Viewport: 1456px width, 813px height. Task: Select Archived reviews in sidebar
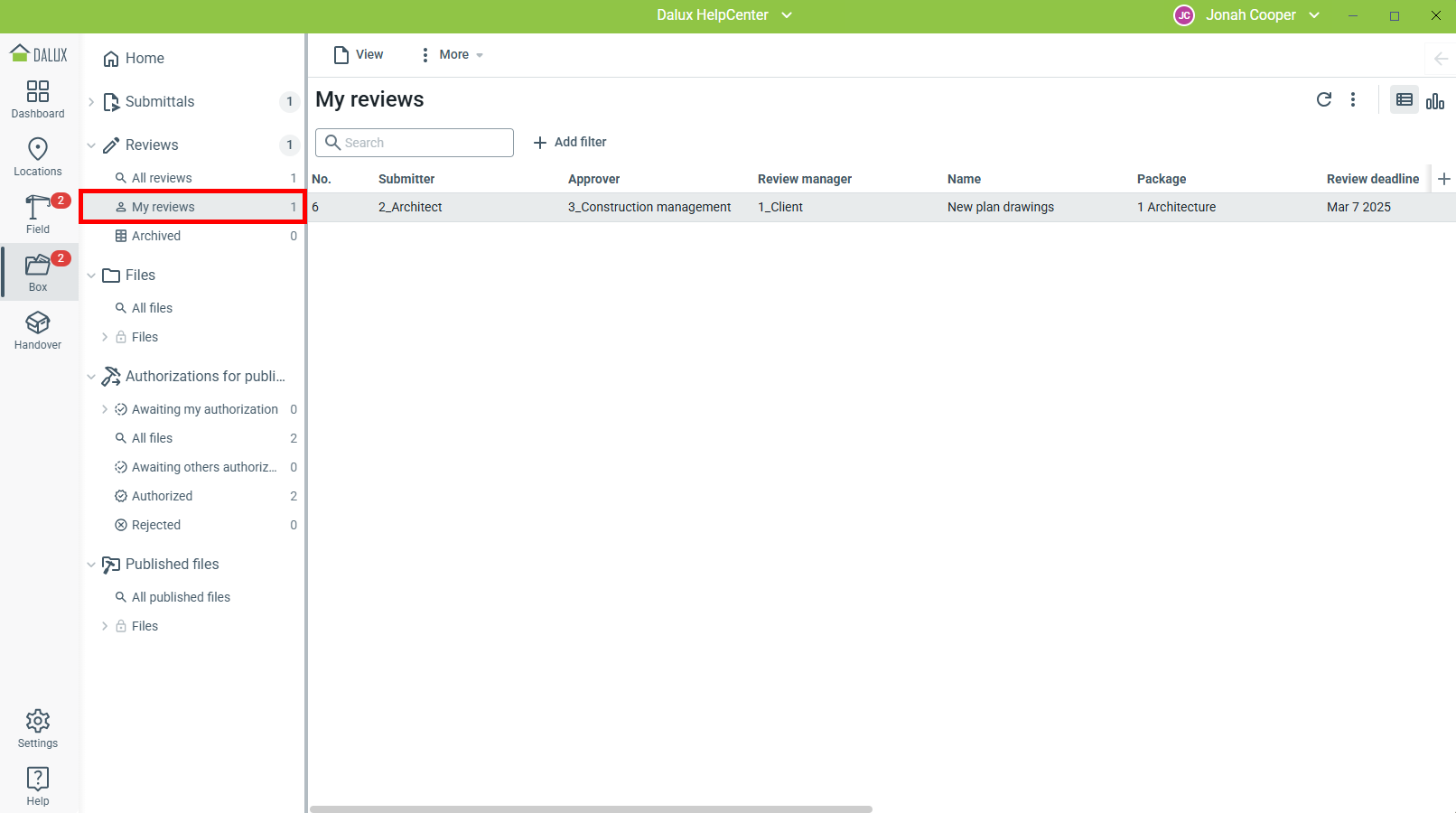[156, 236]
